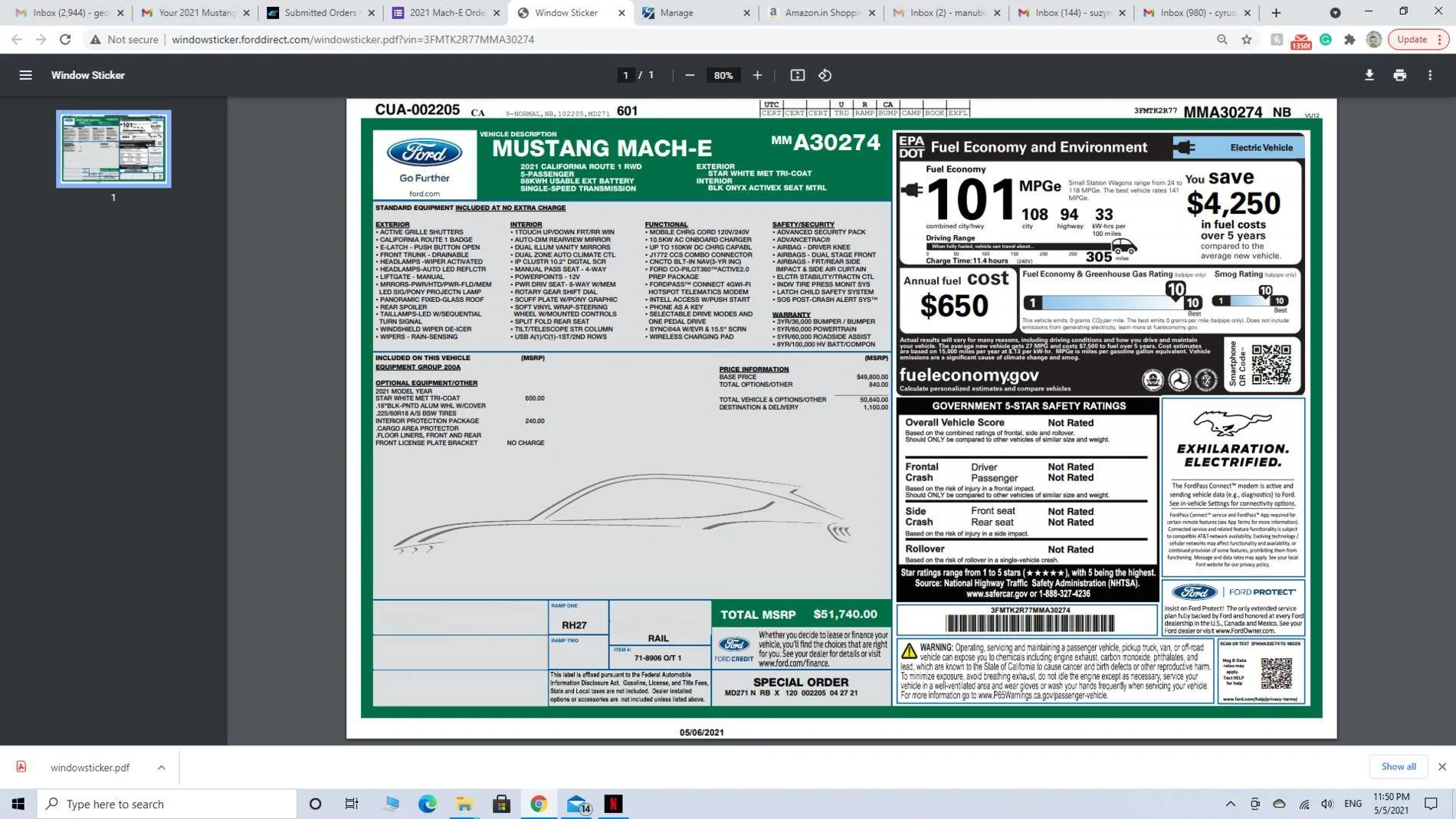This screenshot has height=819, width=1456.
Task: Open Task View on the taskbar
Action: click(x=352, y=804)
